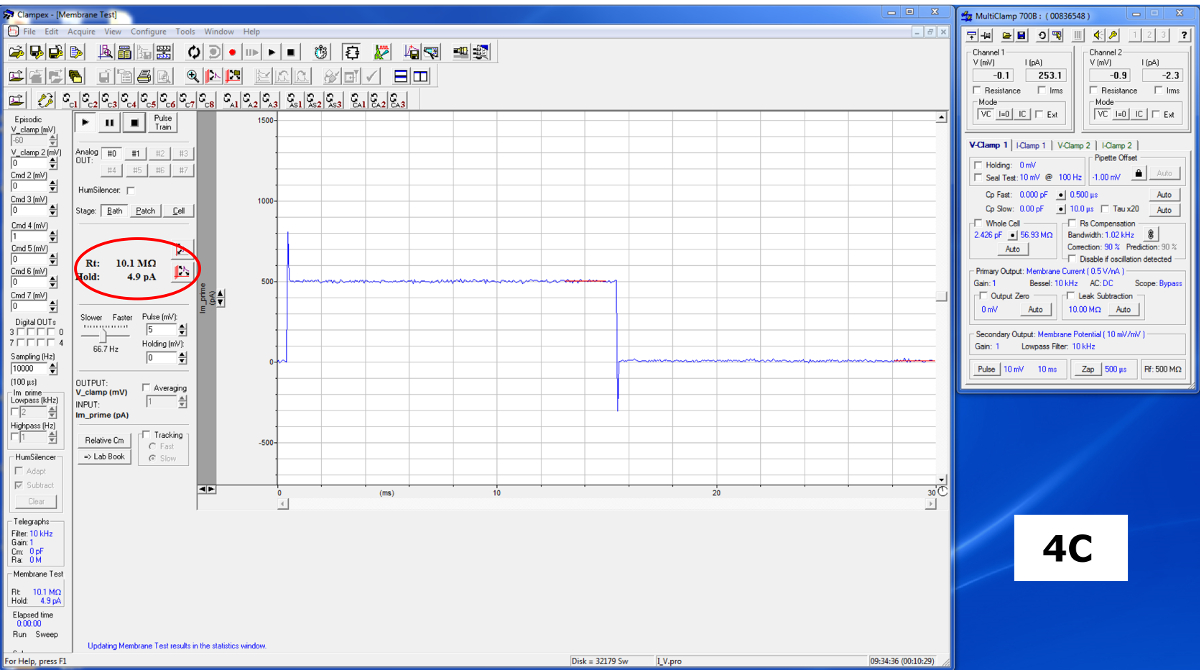Viewport: 1200px width, 670px height.
Task: Enable the HumSilencer checkbox
Action: tap(130, 190)
